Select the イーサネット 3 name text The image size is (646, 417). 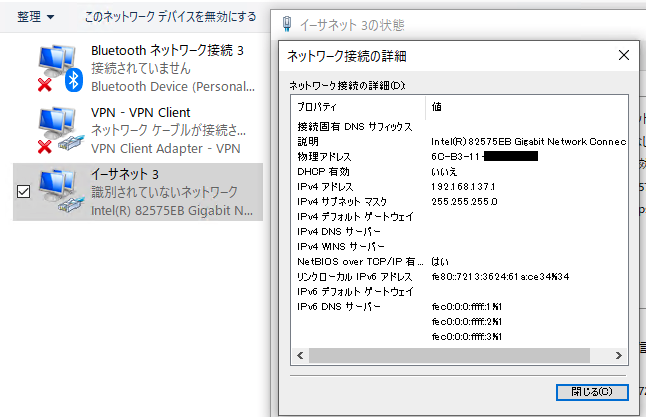click(x=125, y=174)
